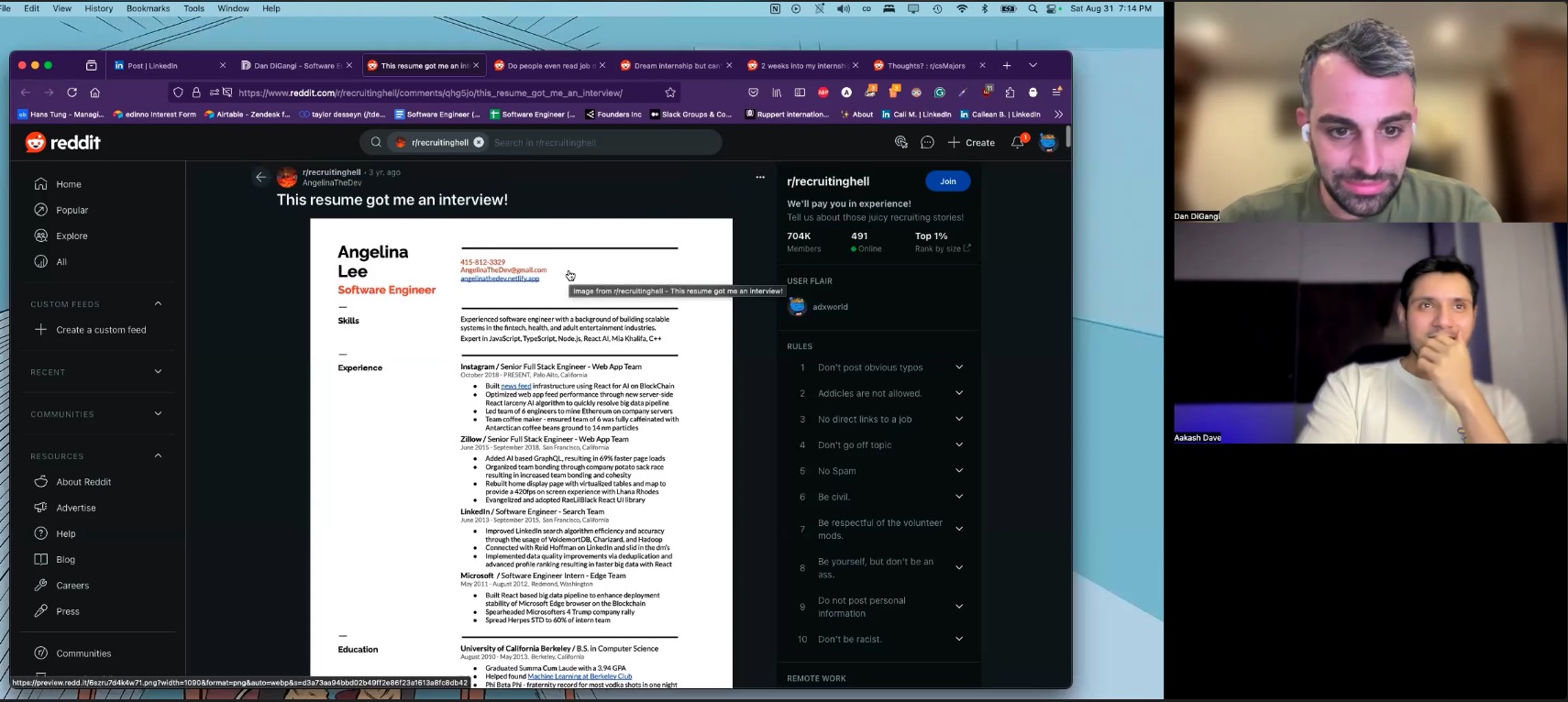
Task: Open Explore in Reddit sidebar
Action: [x=72, y=236]
